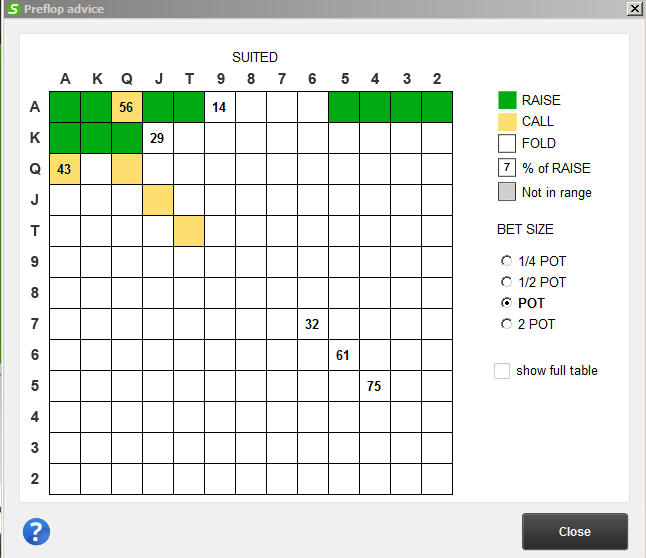
Task: Select the 1/4 POT bet size
Action: [x=506, y=261]
